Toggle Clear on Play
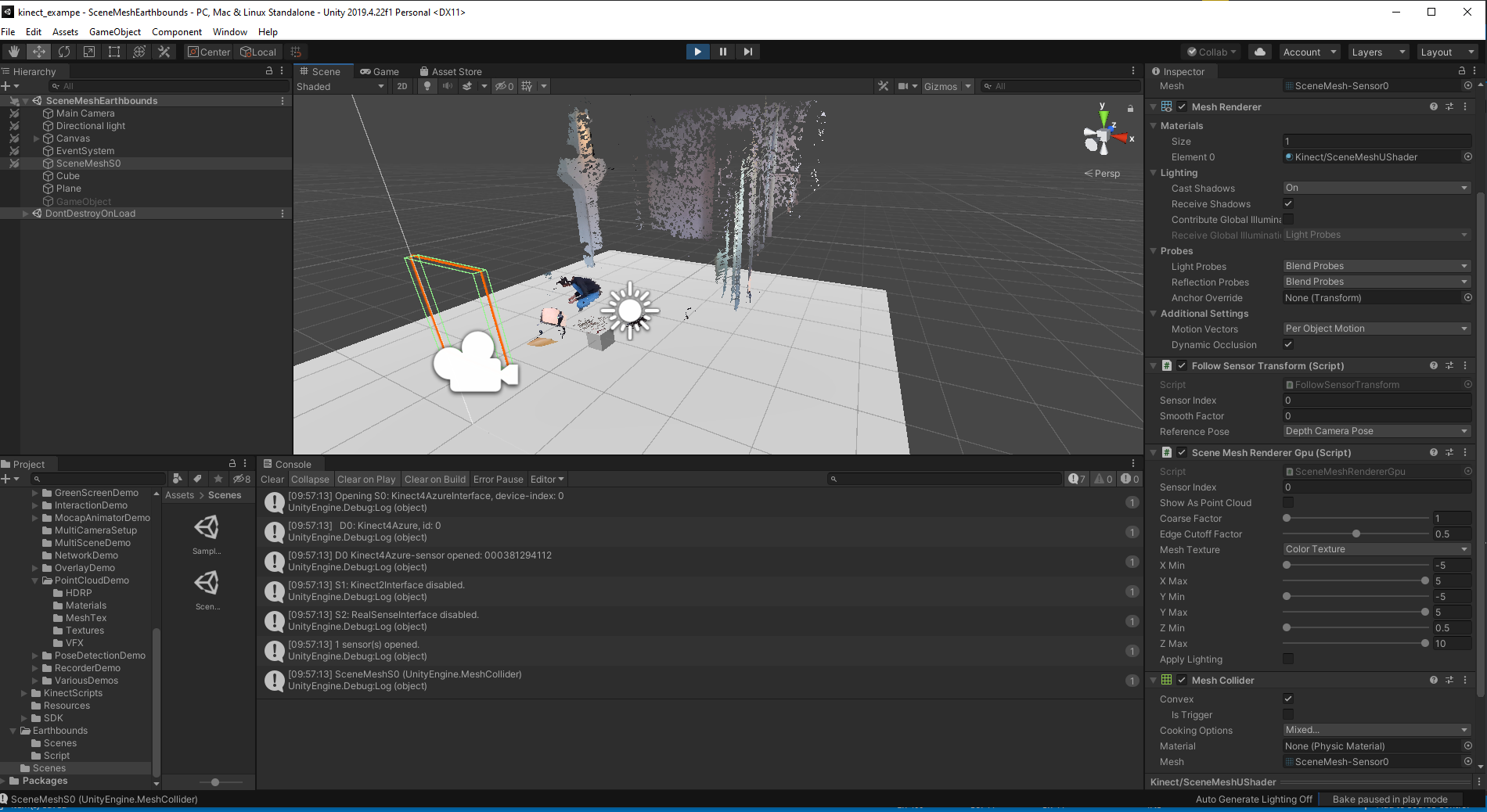This screenshot has height=812, width=1487. click(x=366, y=479)
